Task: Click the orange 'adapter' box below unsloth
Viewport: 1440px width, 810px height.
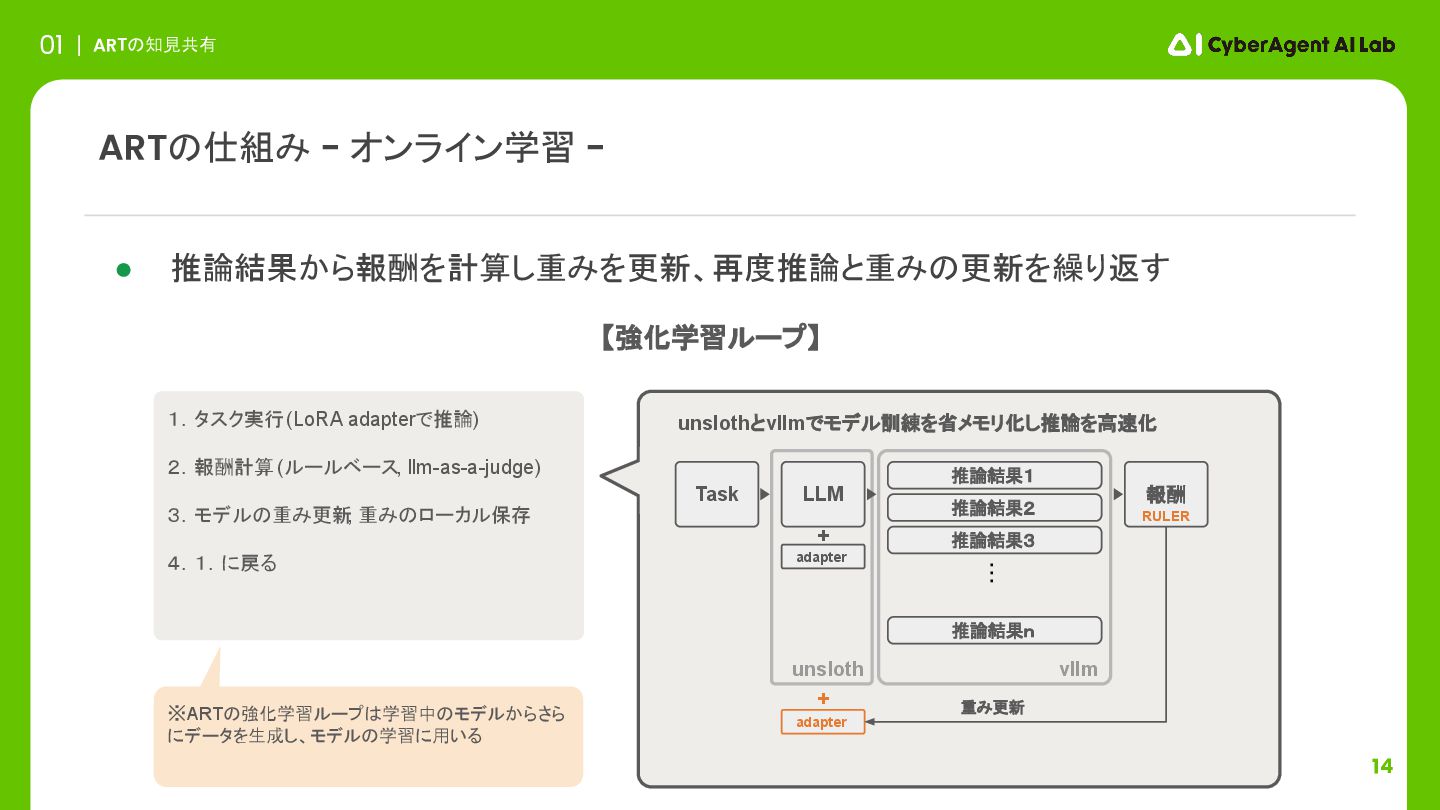Action: pos(823,722)
